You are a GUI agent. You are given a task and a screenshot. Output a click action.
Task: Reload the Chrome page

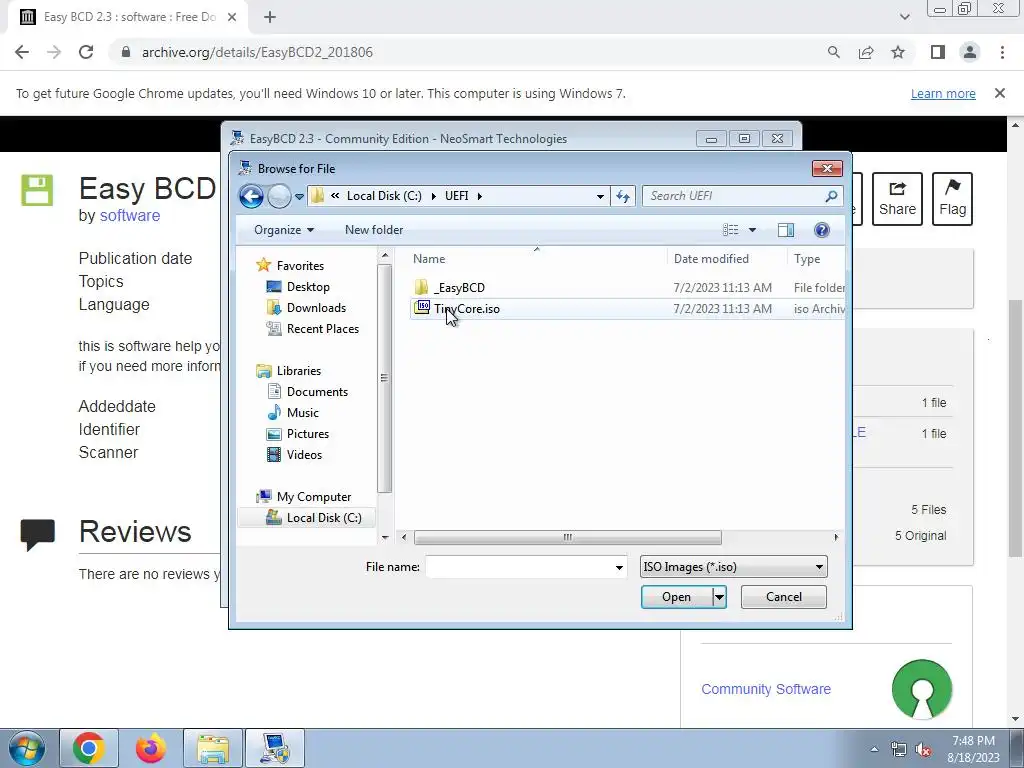pos(86,52)
